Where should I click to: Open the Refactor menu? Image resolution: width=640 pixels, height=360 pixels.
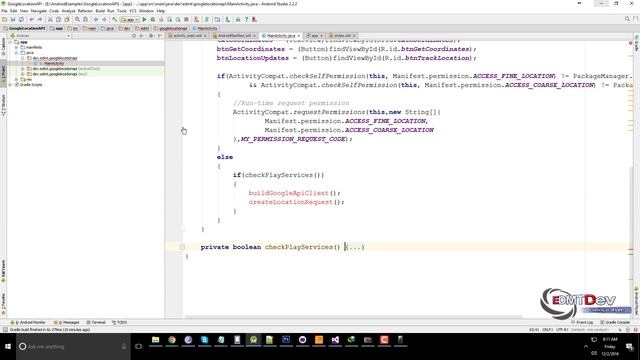pos(85,11)
